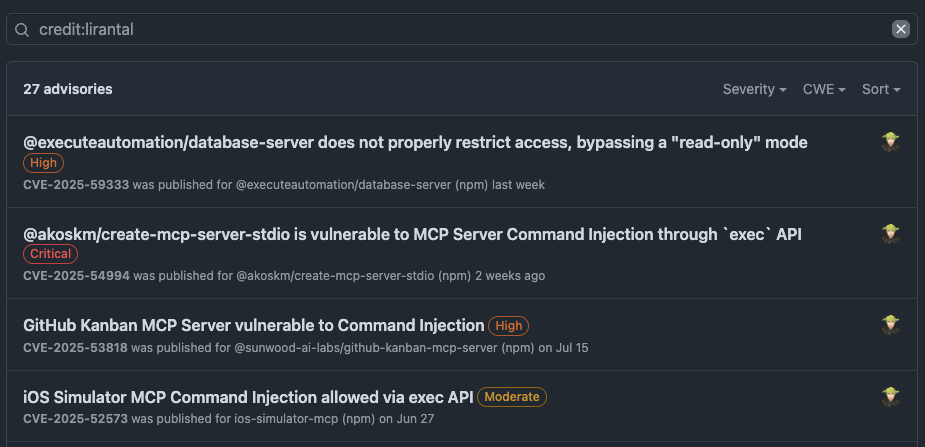
Task: Open the database-server read-only bypass advisory
Action: pos(415,142)
